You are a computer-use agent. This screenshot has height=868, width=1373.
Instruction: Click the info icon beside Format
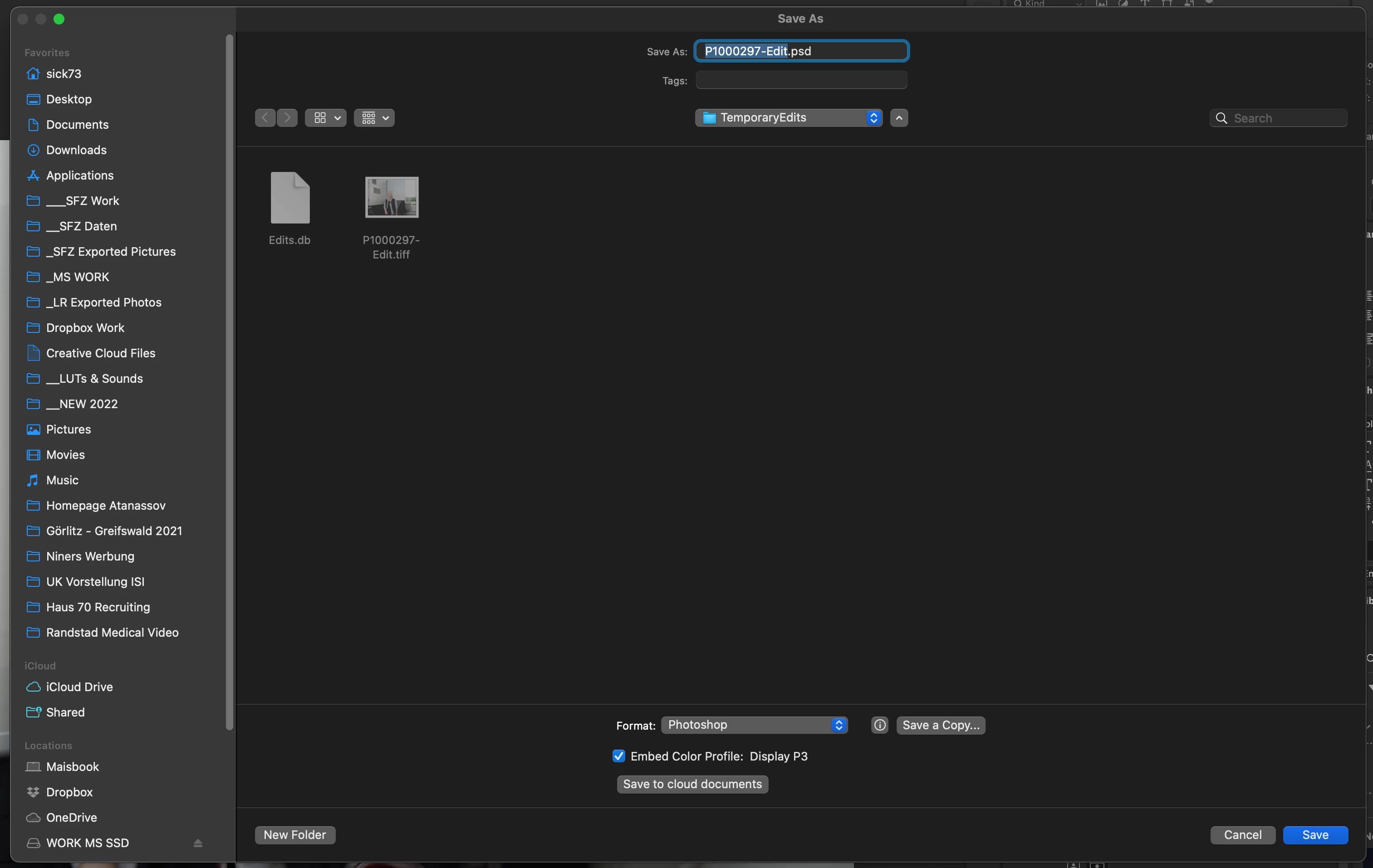(879, 725)
